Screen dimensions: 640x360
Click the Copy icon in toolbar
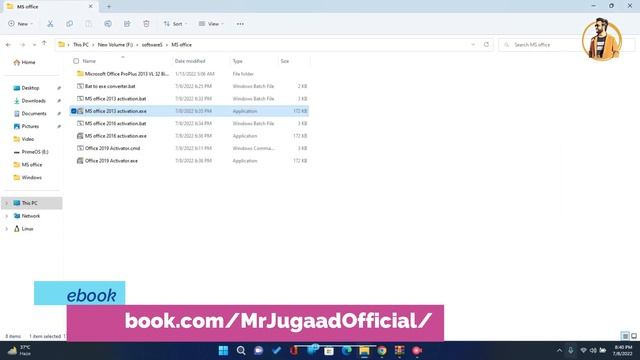pos(69,24)
